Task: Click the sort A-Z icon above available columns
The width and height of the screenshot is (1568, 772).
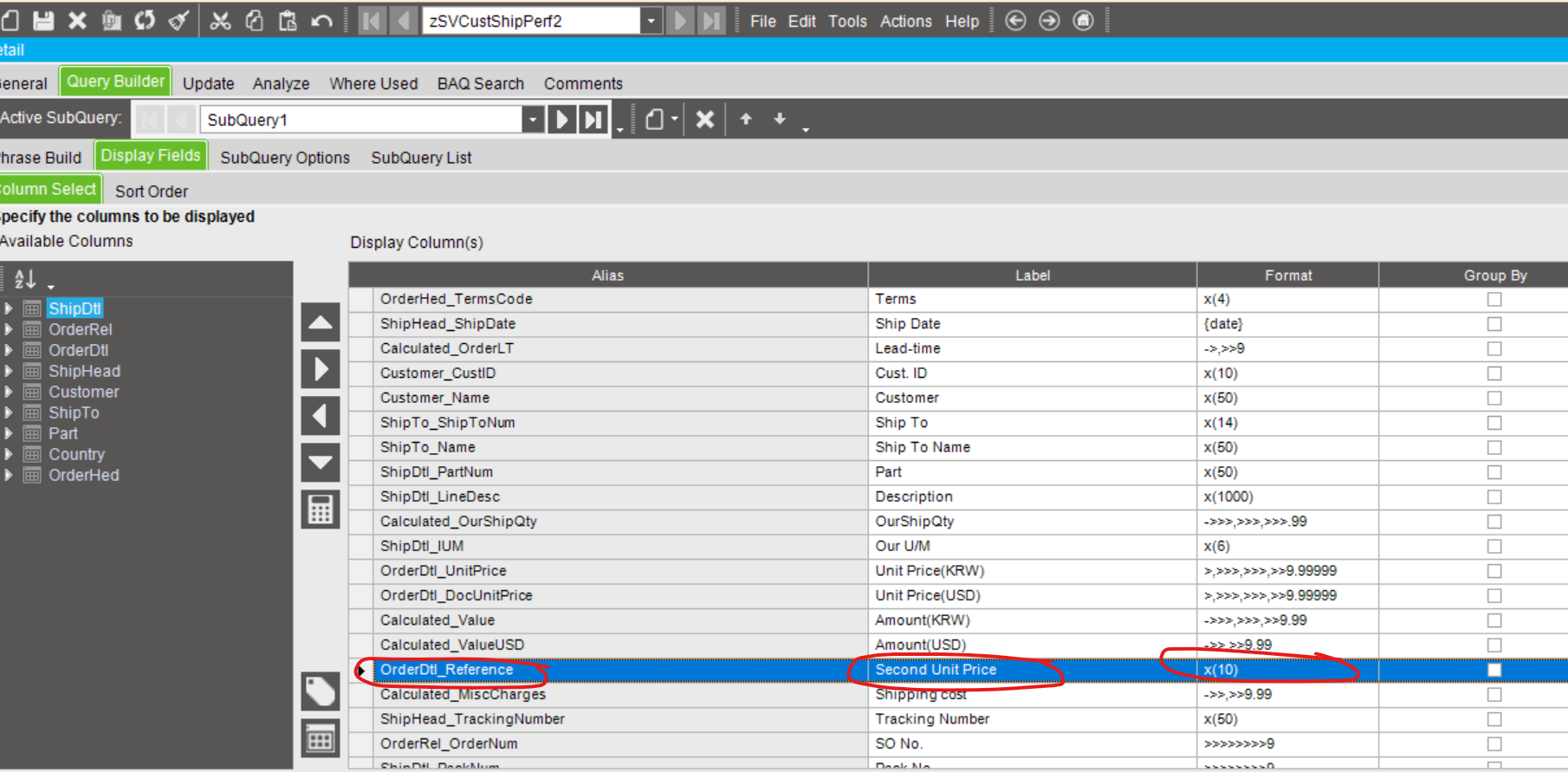Action: (25, 279)
